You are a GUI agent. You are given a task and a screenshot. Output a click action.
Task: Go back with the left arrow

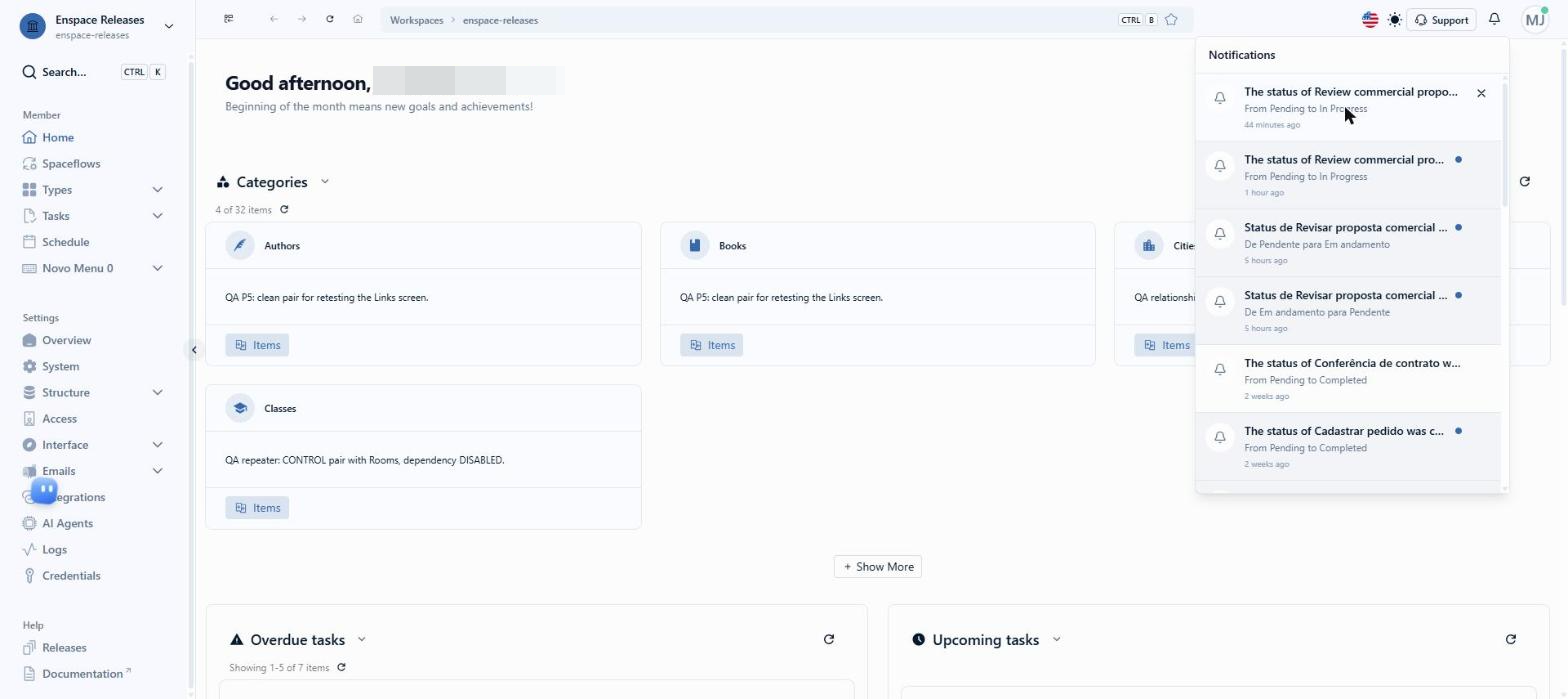273,19
